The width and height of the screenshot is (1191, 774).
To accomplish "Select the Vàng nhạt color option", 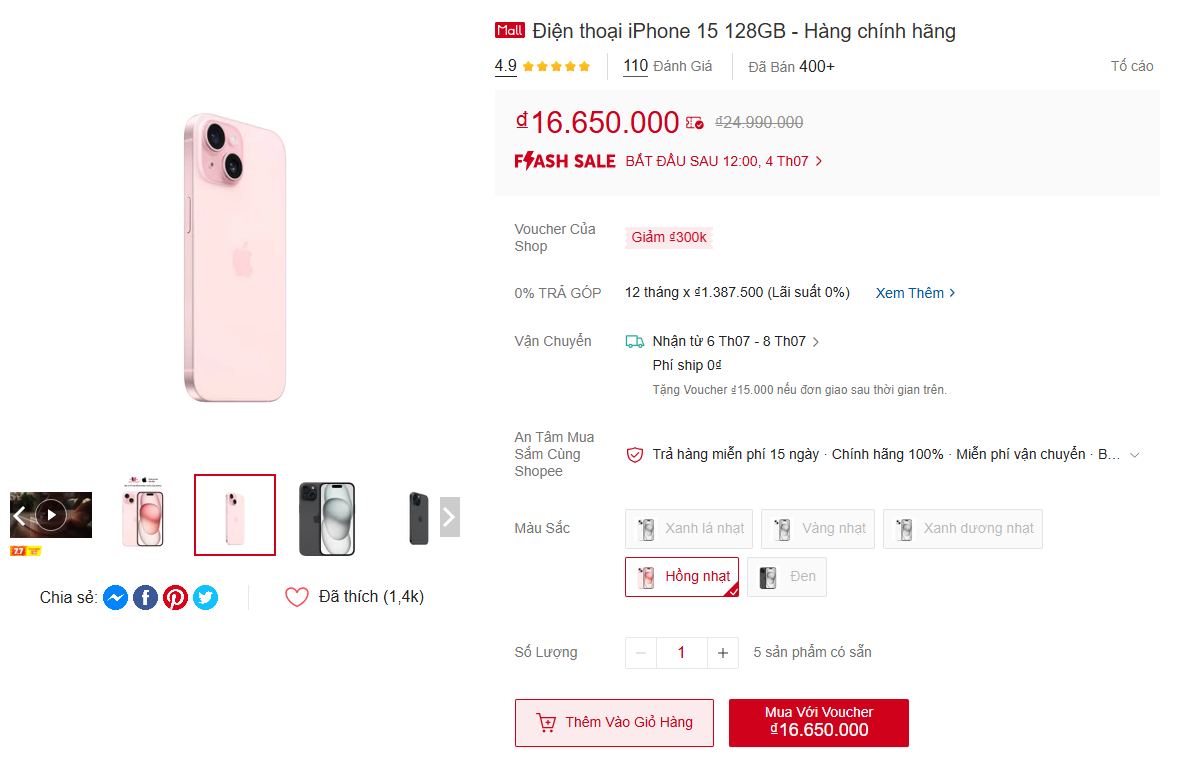I will click(817, 528).
